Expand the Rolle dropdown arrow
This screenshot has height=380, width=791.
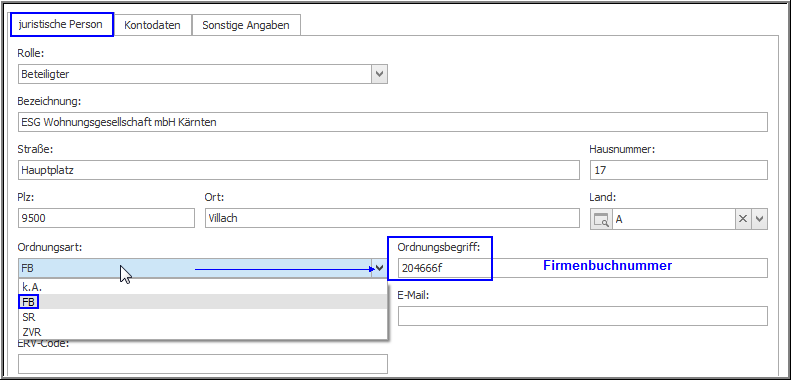point(380,74)
